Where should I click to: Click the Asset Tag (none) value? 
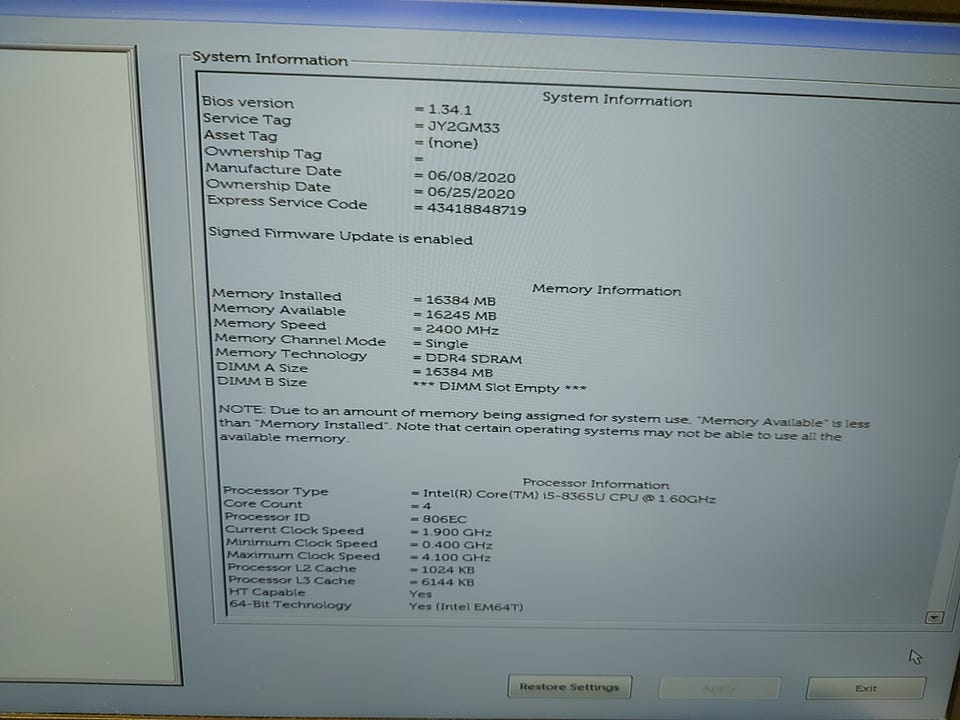pyautogui.click(x=452, y=143)
